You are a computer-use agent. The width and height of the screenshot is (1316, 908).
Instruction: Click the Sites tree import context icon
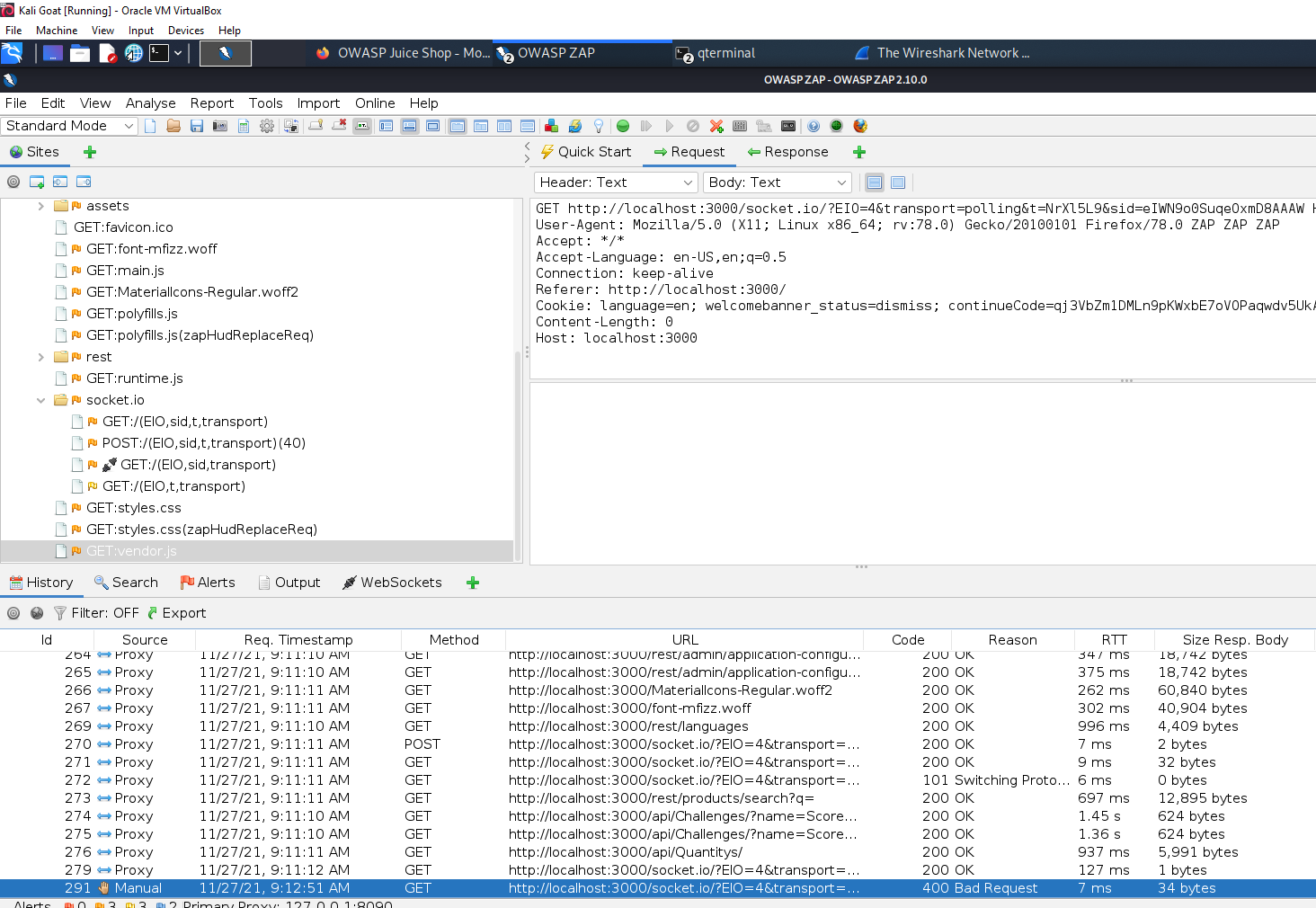(x=60, y=182)
